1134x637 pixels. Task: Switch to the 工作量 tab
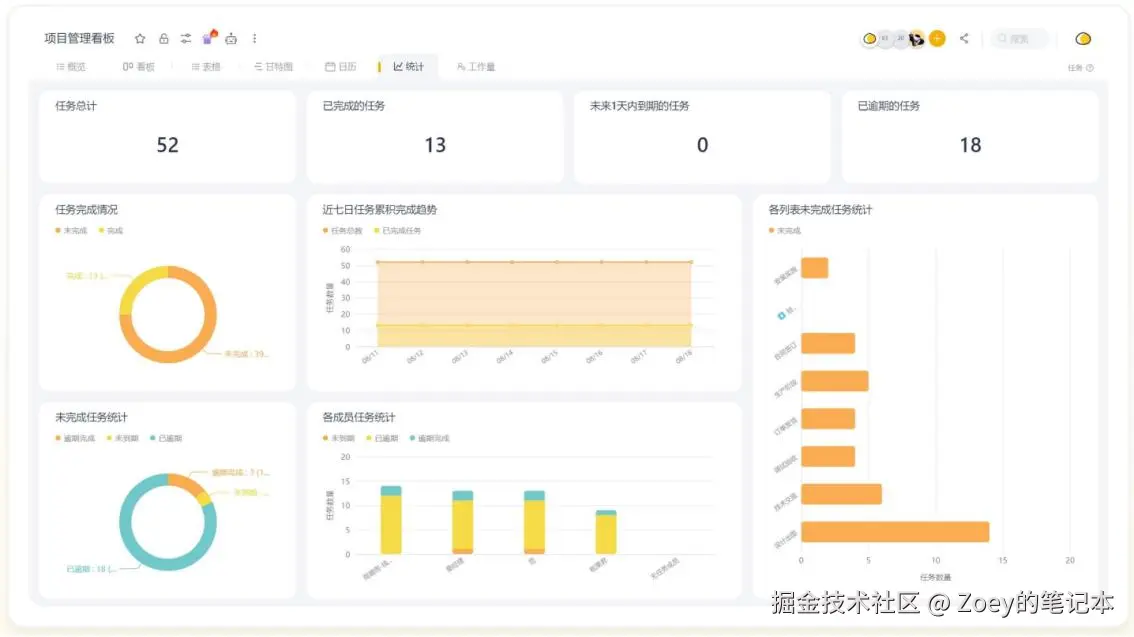coord(476,67)
